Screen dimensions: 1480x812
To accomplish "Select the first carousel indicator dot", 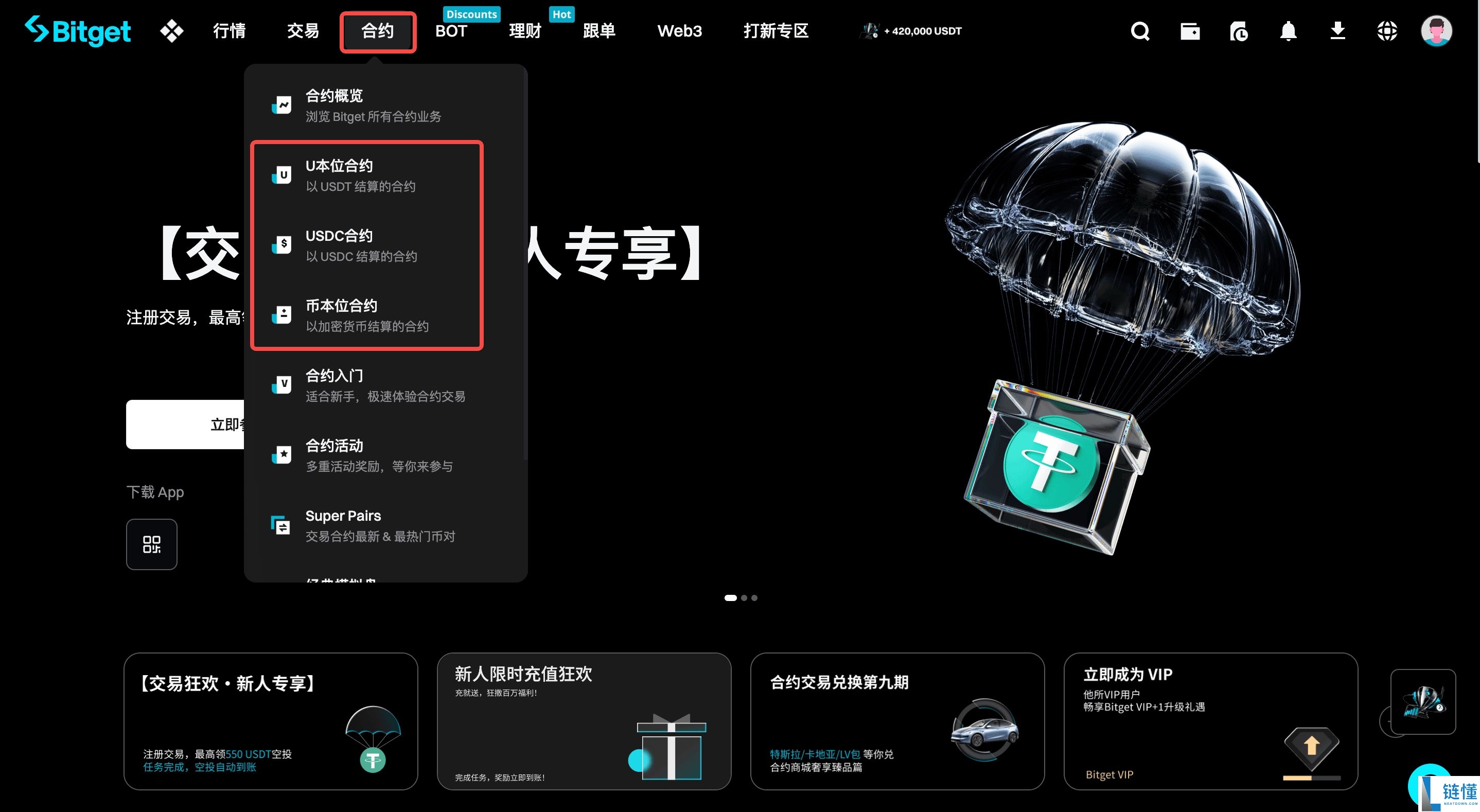I will (x=730, y=597).
